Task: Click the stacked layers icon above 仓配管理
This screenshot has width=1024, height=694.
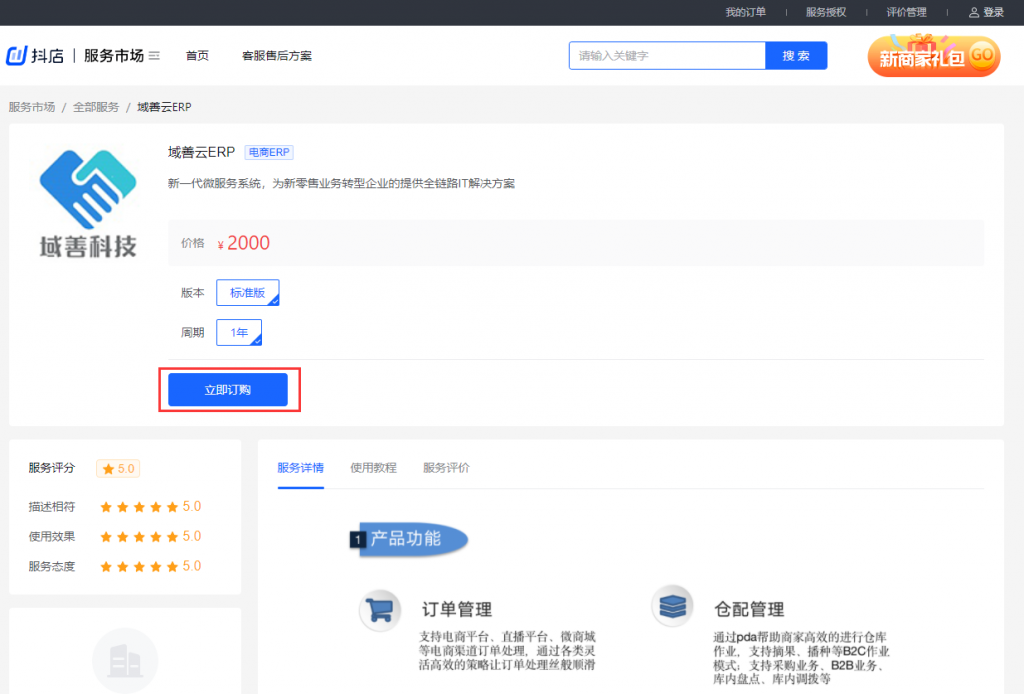Action: (672, 605)
